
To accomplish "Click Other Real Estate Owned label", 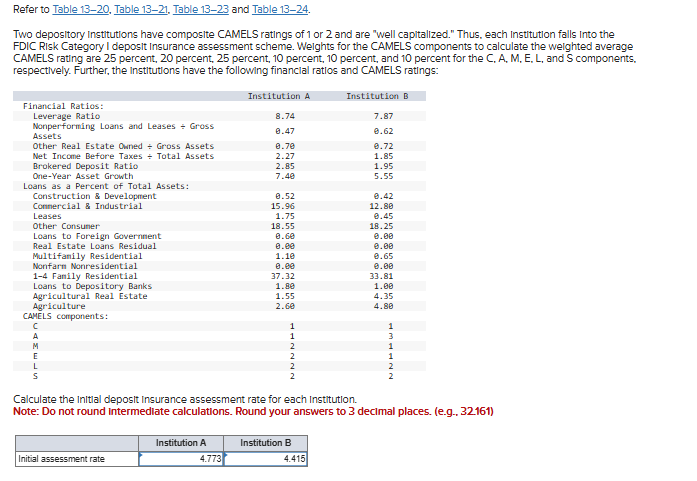I will pyautogui.click(x=123, y=146).
